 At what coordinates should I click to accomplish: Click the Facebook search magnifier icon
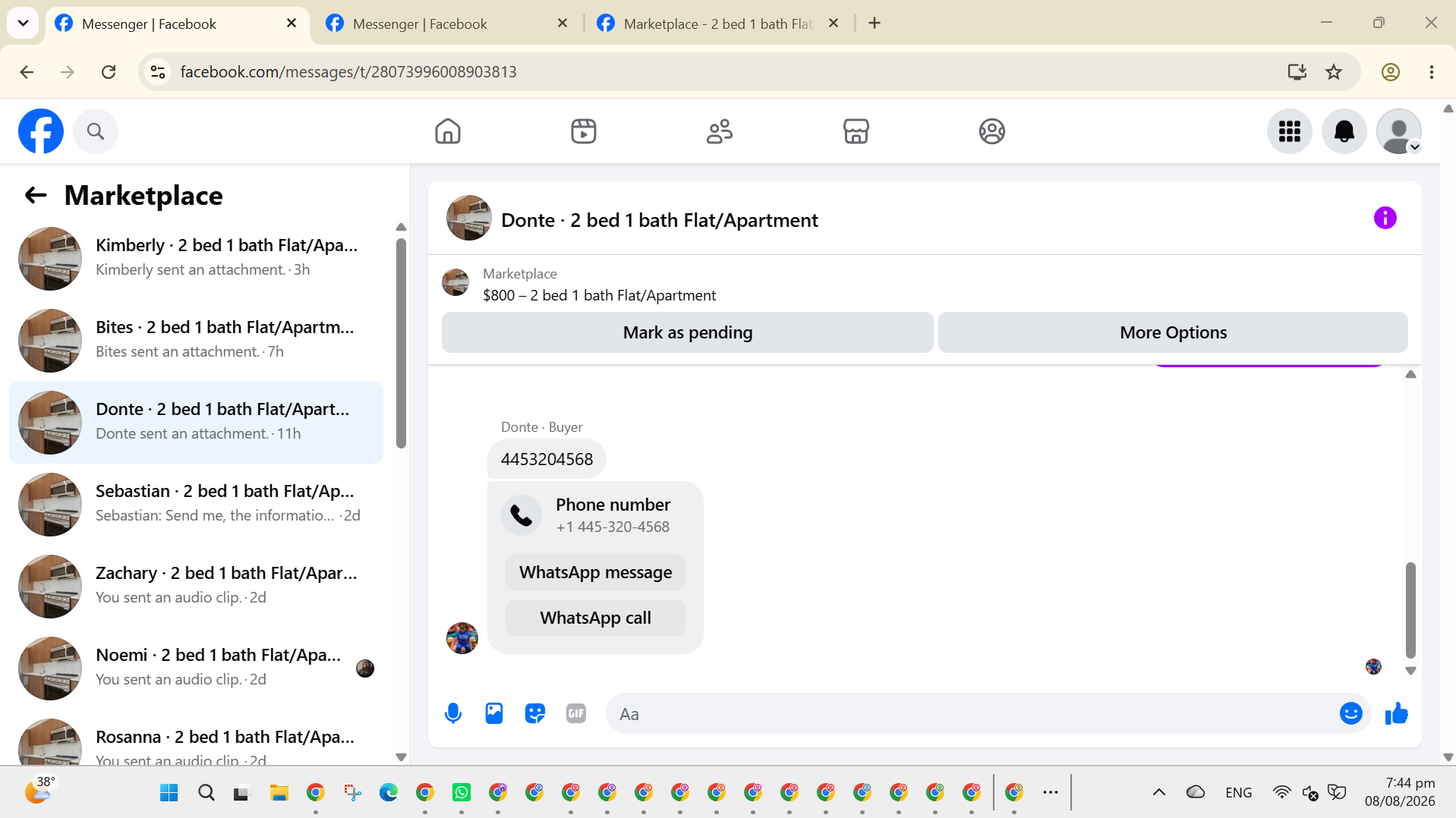(96, 131)
